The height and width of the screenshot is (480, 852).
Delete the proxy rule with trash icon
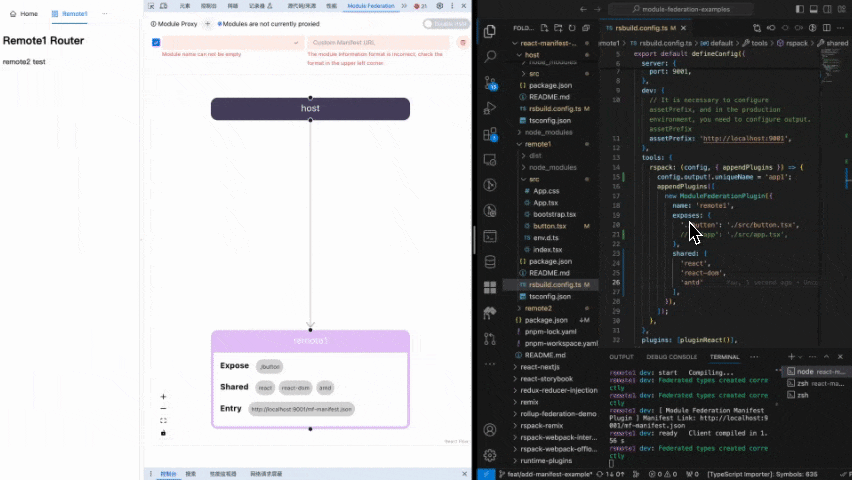click(x=462, y=43)
